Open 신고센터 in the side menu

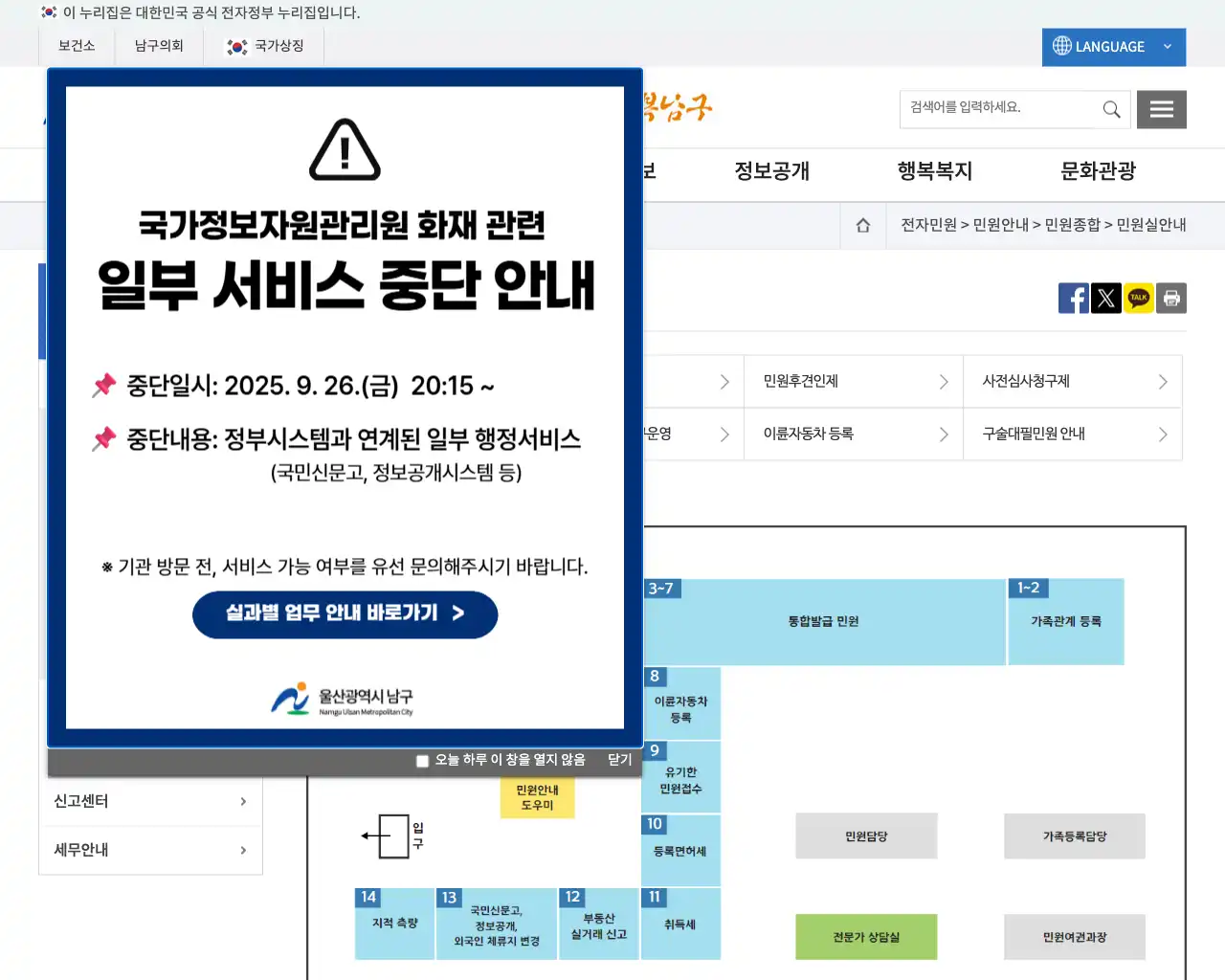coord(150,801)
